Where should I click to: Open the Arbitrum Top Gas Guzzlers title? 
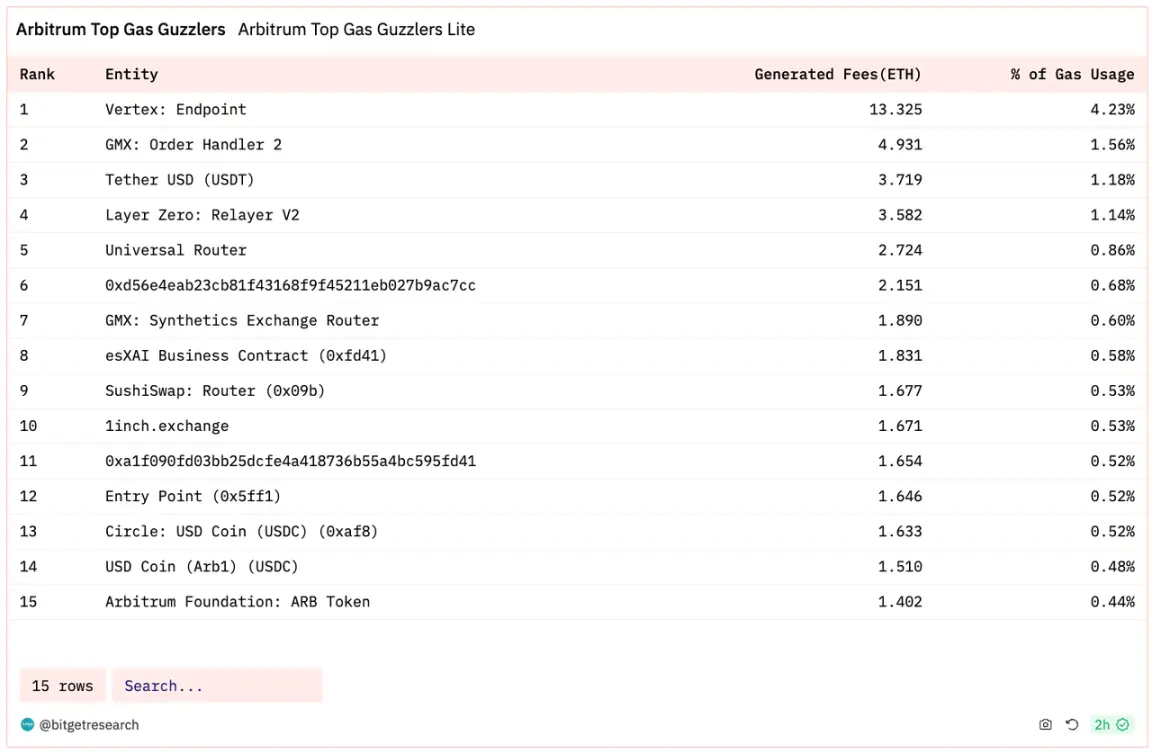tap(121, 30)
